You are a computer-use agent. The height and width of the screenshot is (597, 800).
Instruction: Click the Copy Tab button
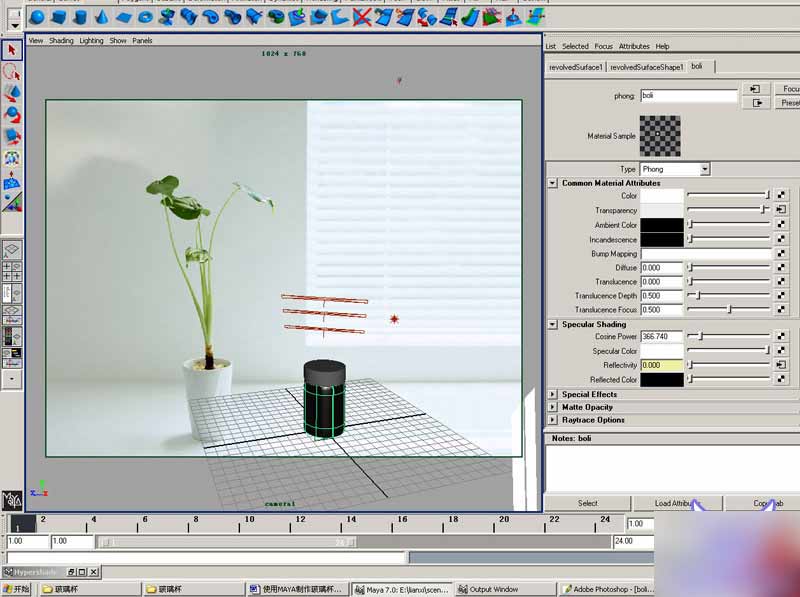[763, 503]
